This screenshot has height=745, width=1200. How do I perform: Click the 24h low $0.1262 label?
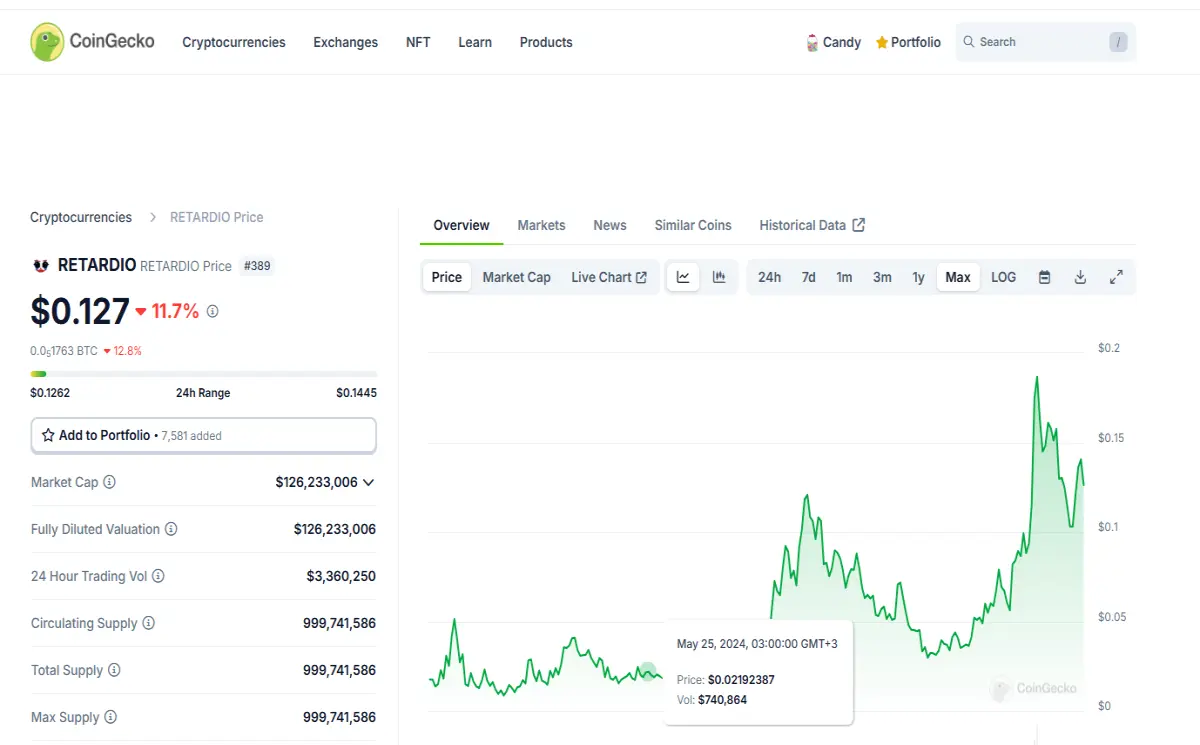point(50,393)
